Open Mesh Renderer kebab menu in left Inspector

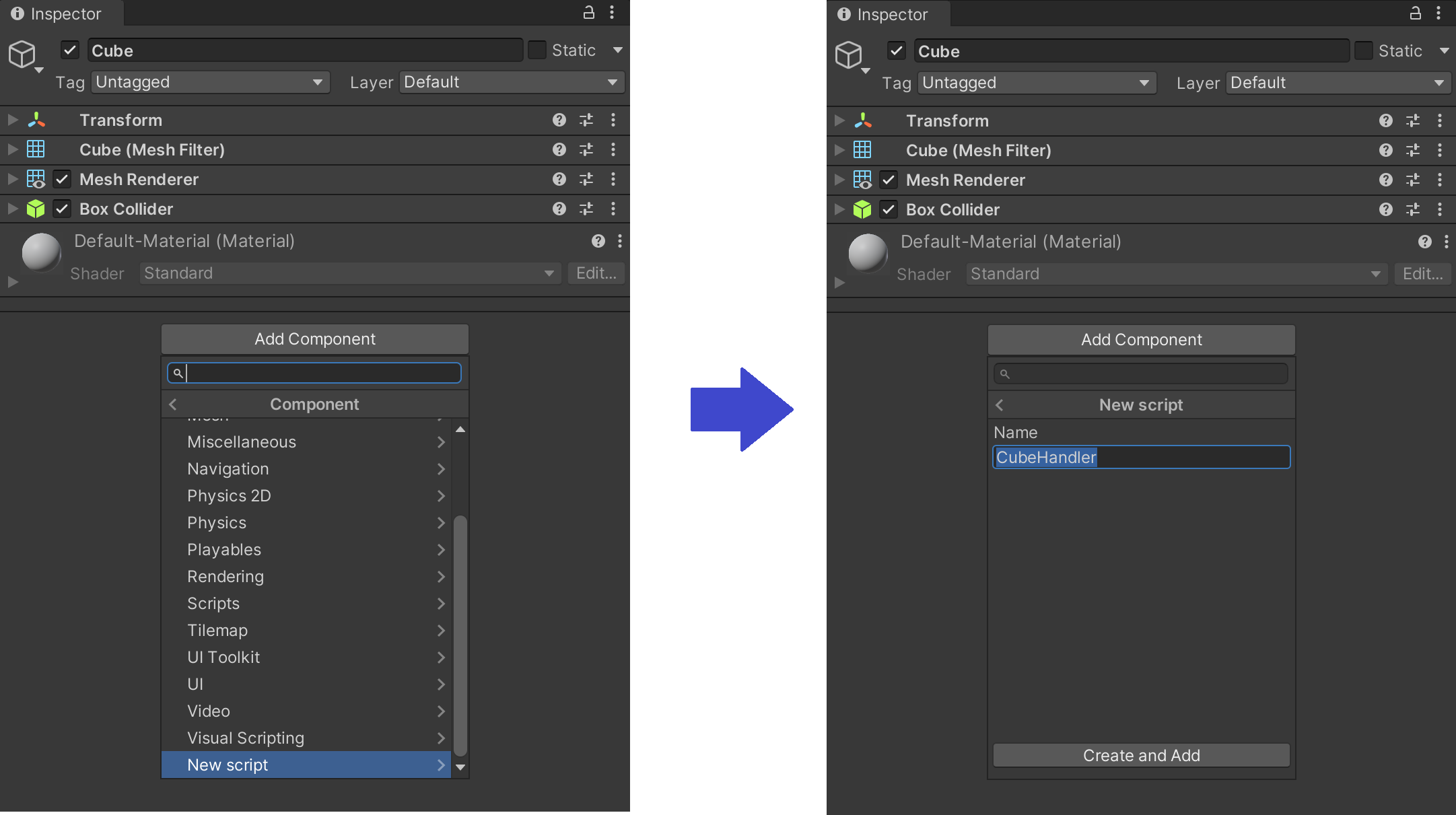click(613, 179)
